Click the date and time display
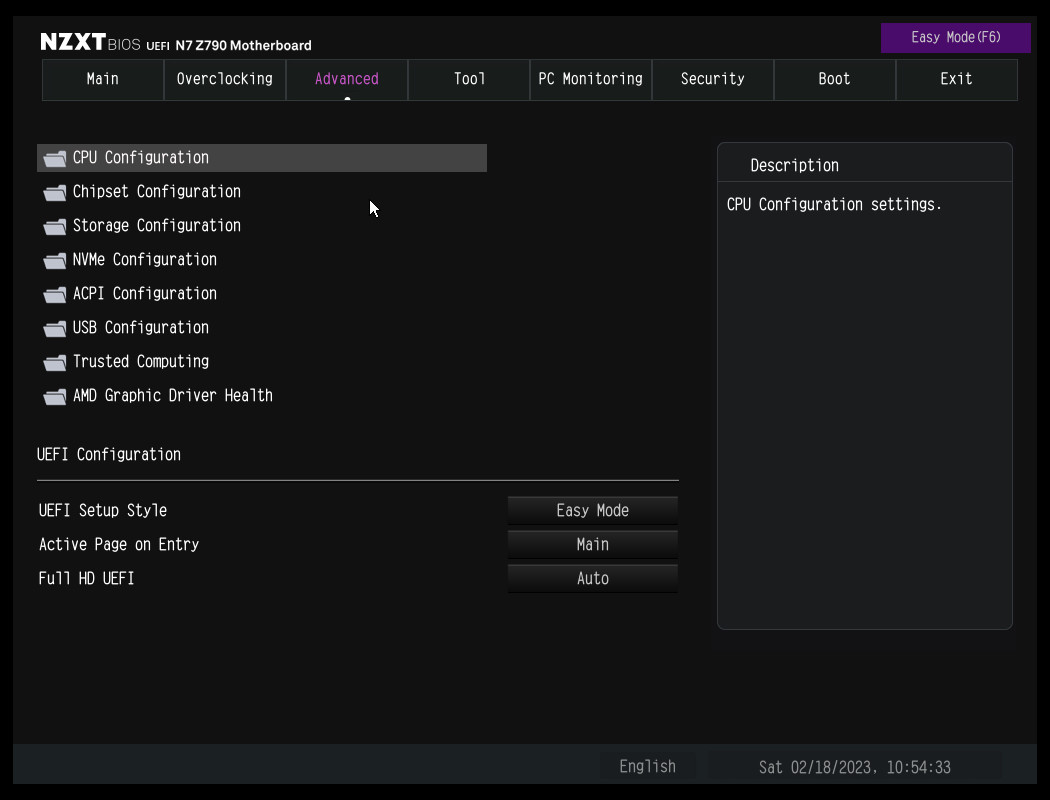 click(x=854, y=767)
